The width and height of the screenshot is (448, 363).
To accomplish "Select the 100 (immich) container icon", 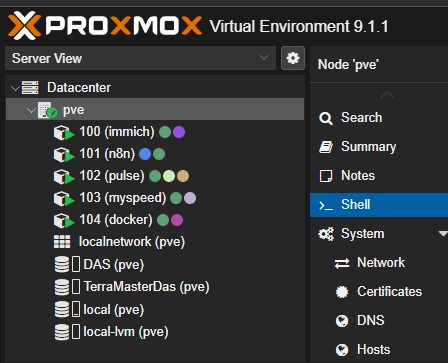I will coord(64,133).
